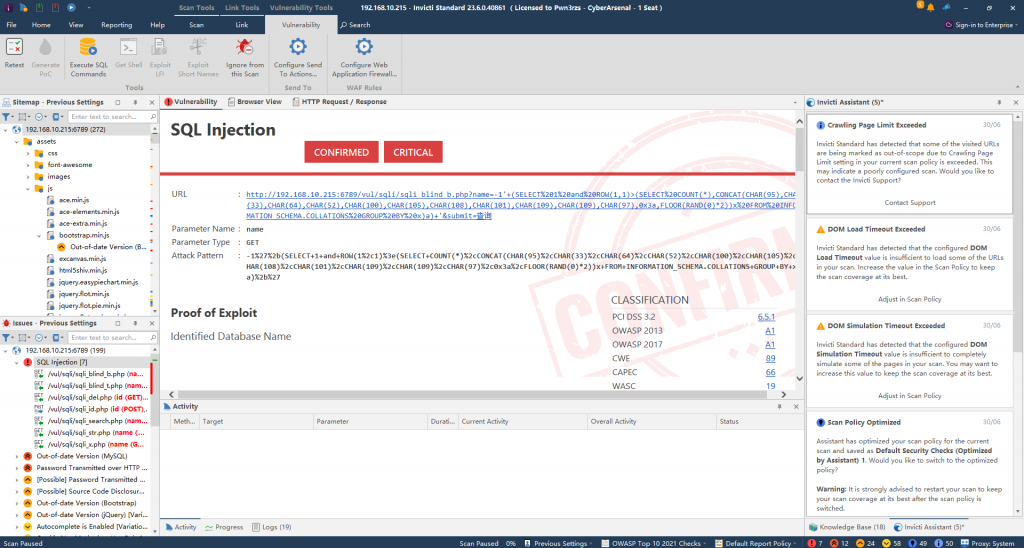
Task: Open Issues filter funnel dropdown
Action: (x=7, y=338)
